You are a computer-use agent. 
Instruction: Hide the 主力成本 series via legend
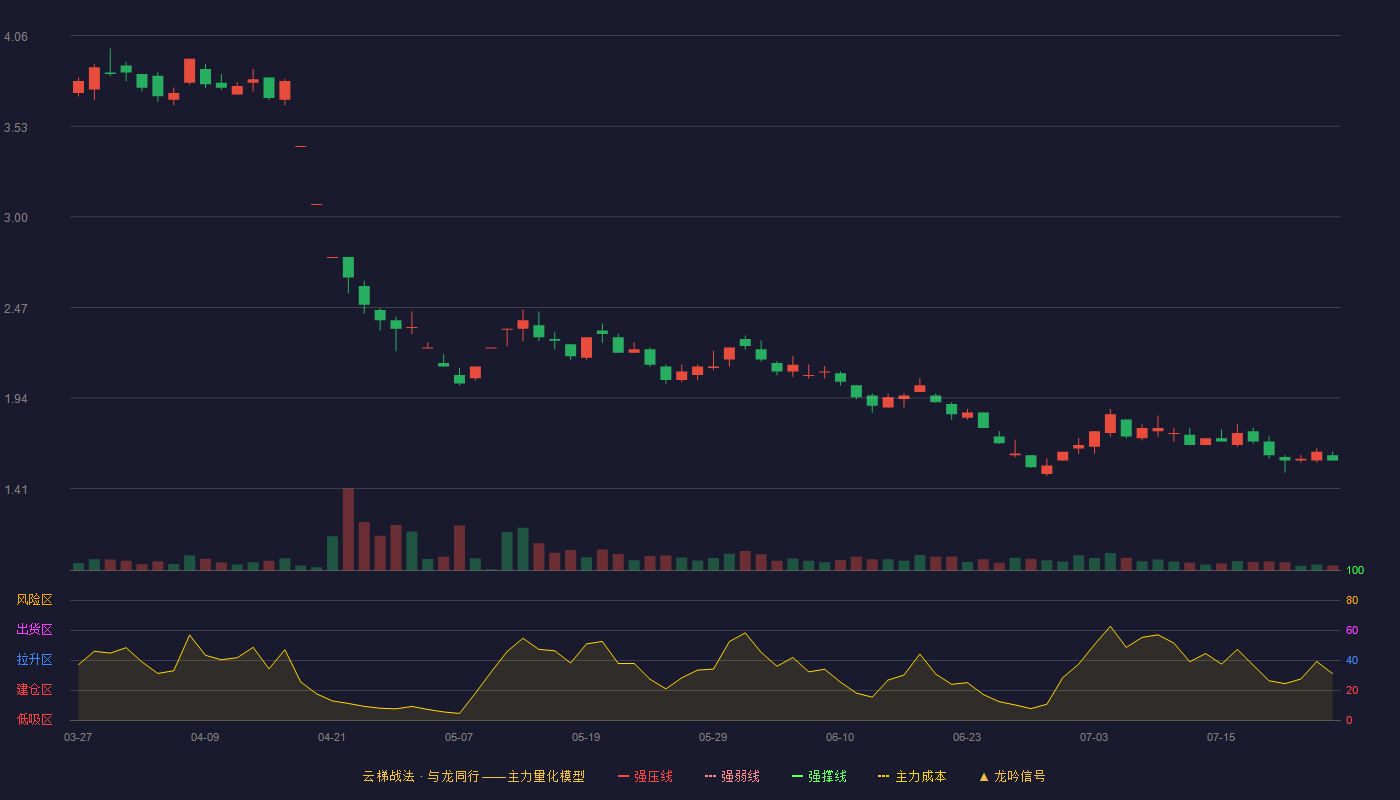(912, 776)
